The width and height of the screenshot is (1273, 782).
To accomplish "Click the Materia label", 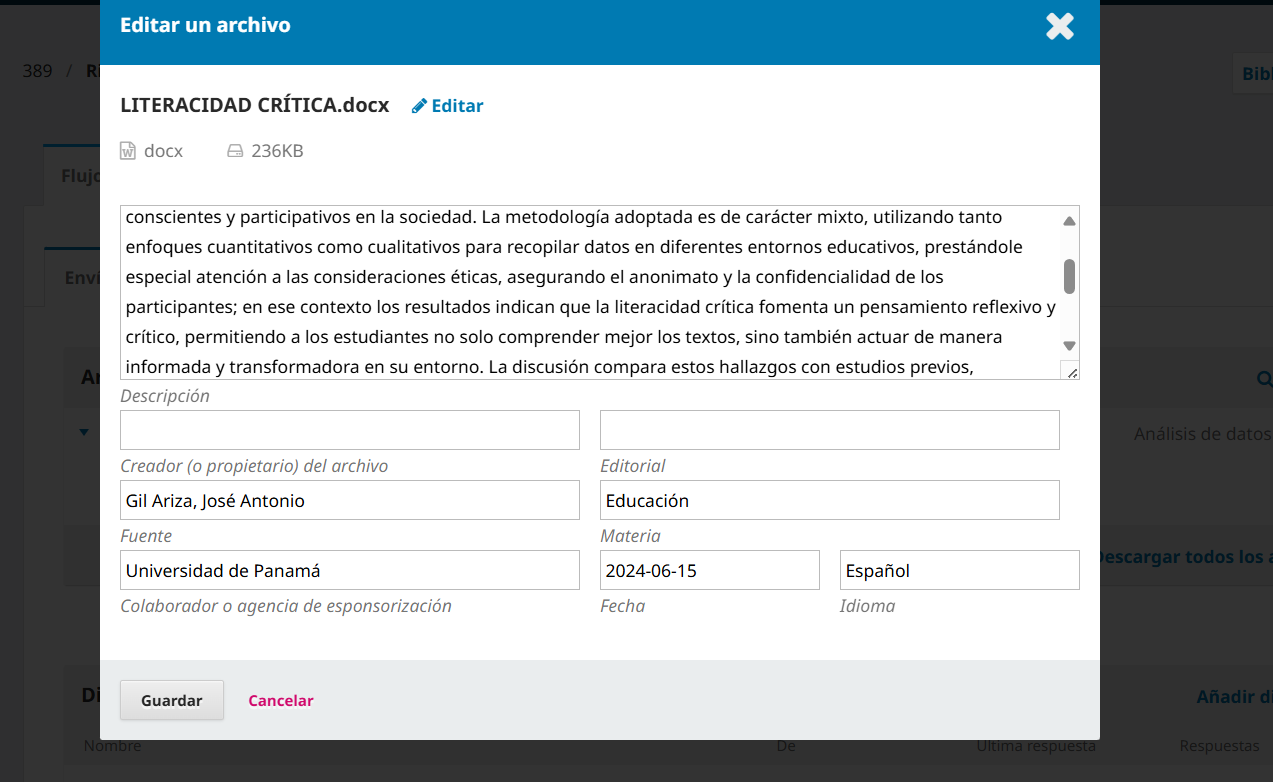I will point(630,536).
